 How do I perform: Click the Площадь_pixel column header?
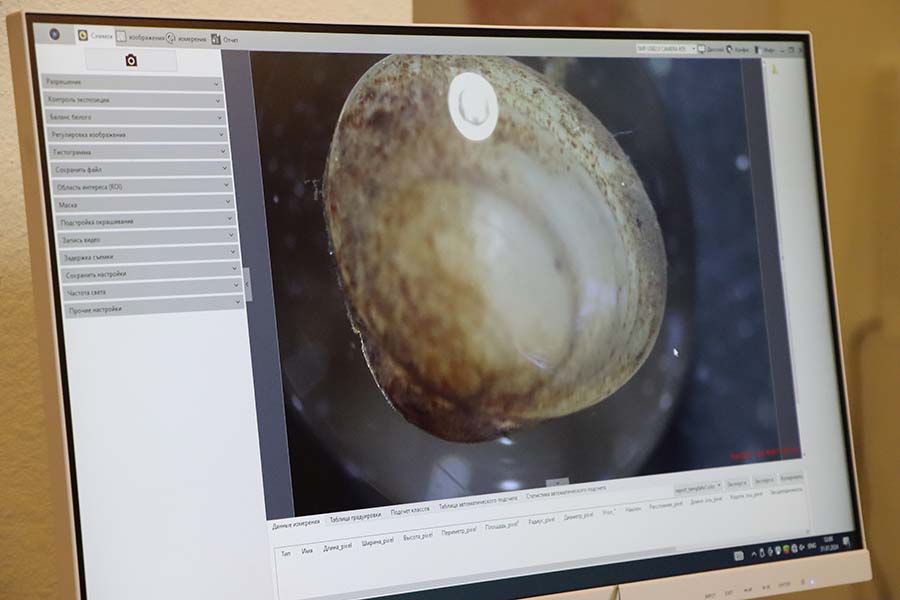tap(502, 526)
